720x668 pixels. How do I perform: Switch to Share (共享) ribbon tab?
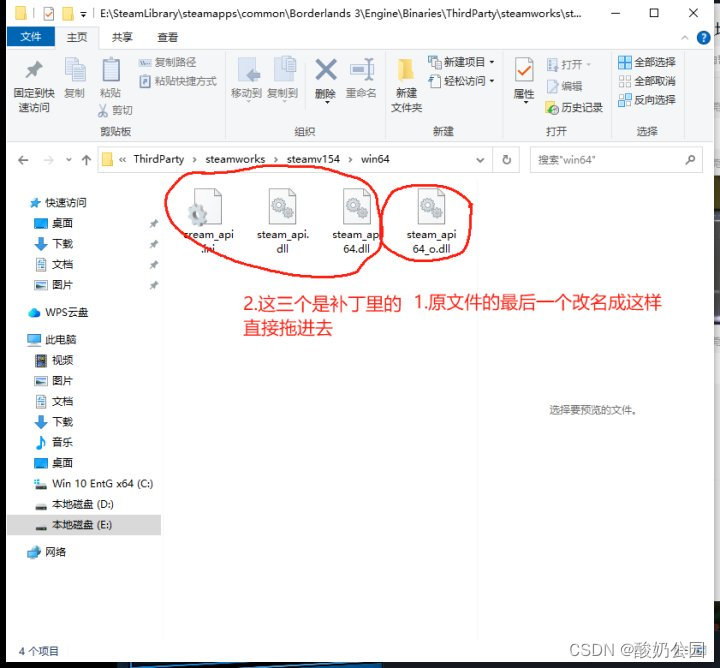(x=122, y=37)
